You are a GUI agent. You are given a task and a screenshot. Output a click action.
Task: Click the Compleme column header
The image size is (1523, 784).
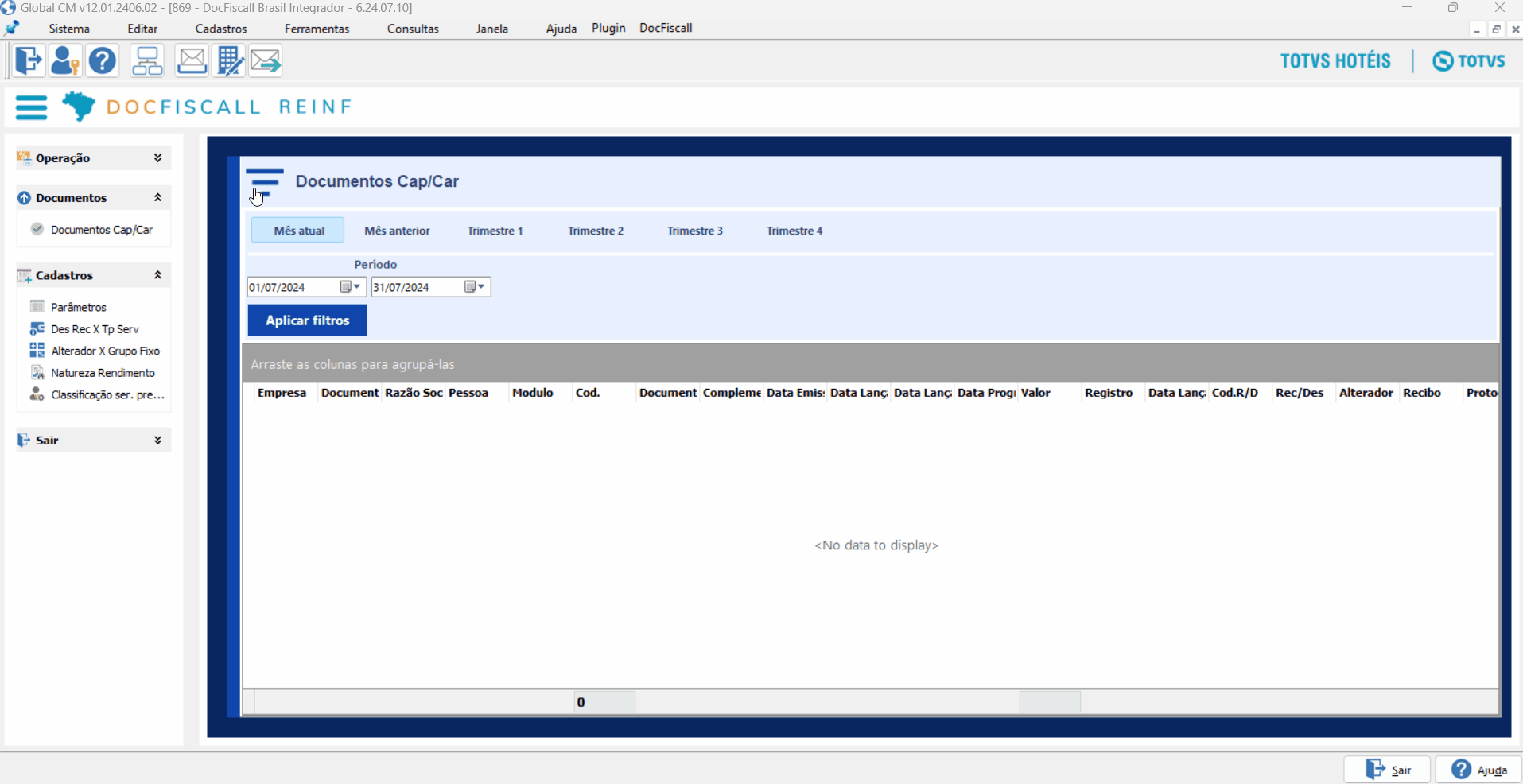pos(732,393)
